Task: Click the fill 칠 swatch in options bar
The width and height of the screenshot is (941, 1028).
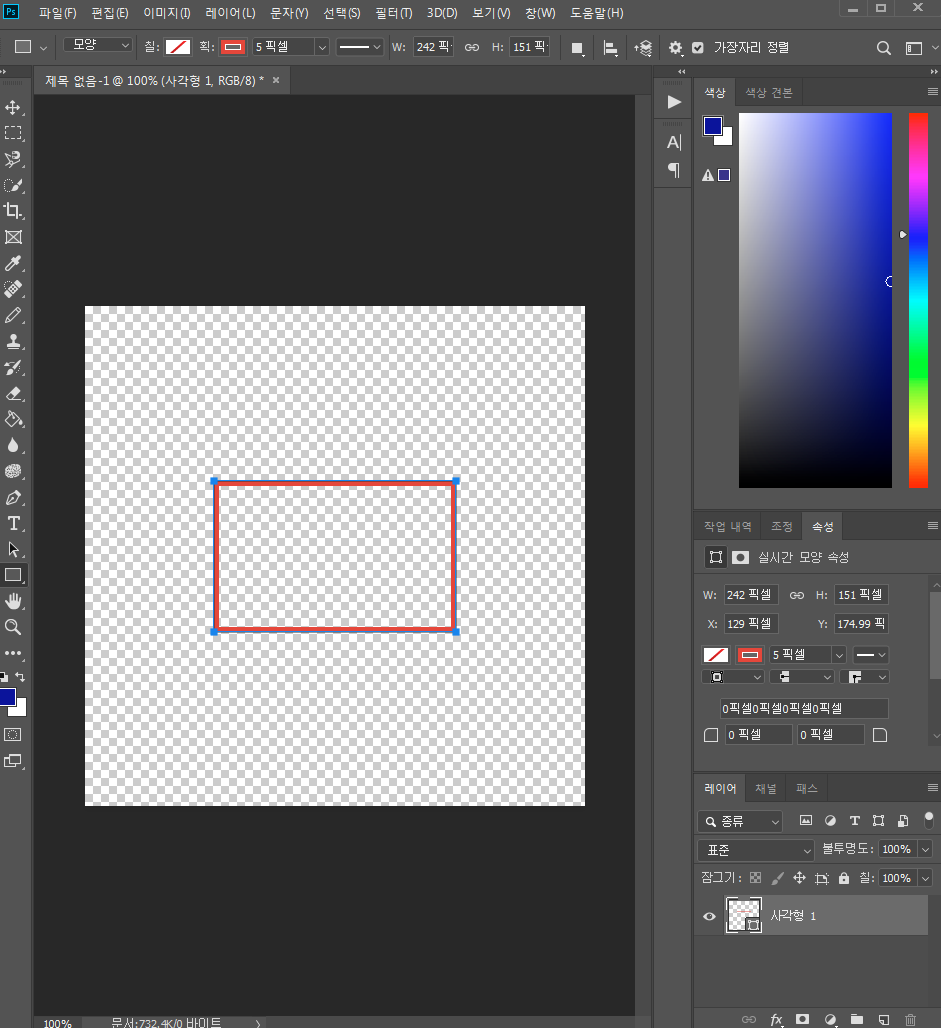Action: click(178, 47)
